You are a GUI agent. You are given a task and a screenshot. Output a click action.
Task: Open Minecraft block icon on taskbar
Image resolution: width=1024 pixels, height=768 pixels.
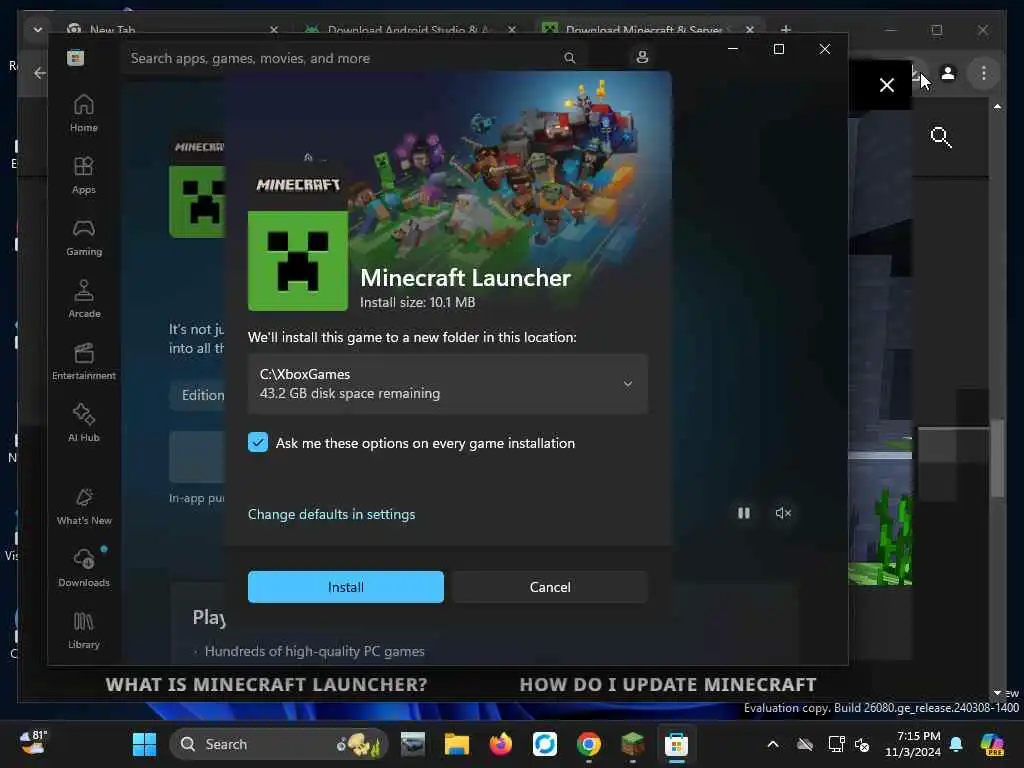tap(632, 744)
